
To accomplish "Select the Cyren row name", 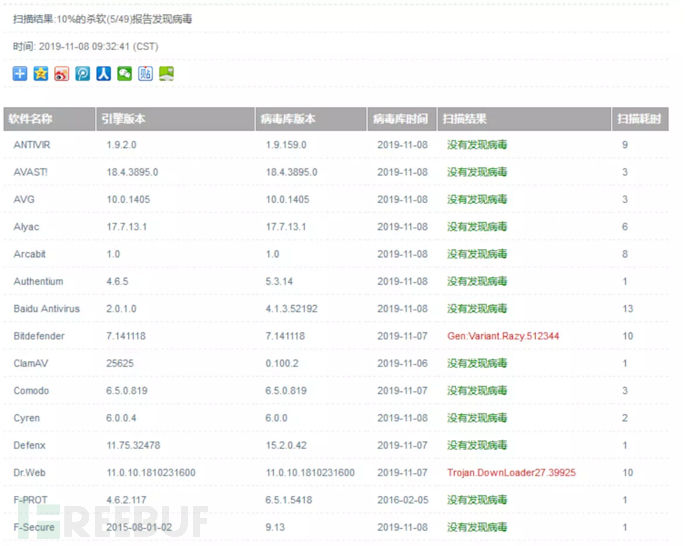I will [26, 418].
